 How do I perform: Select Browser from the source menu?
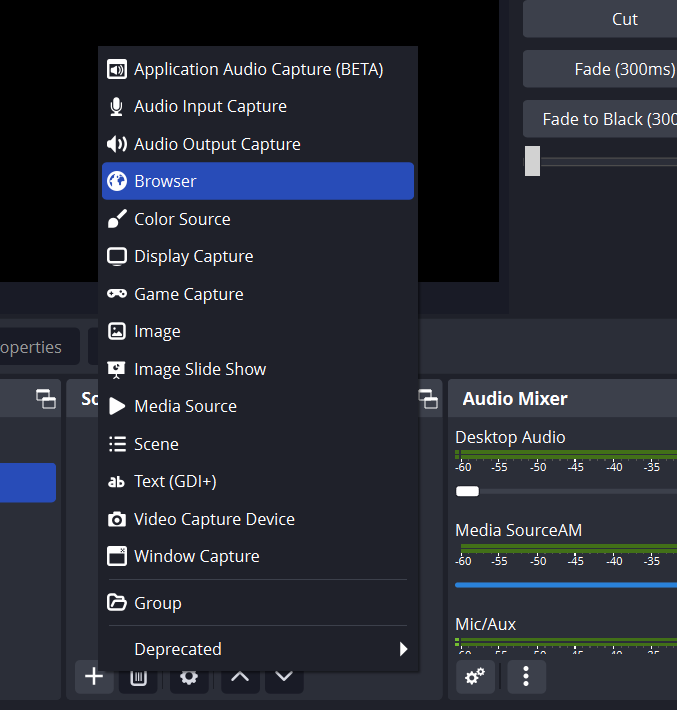coord(258,181)
